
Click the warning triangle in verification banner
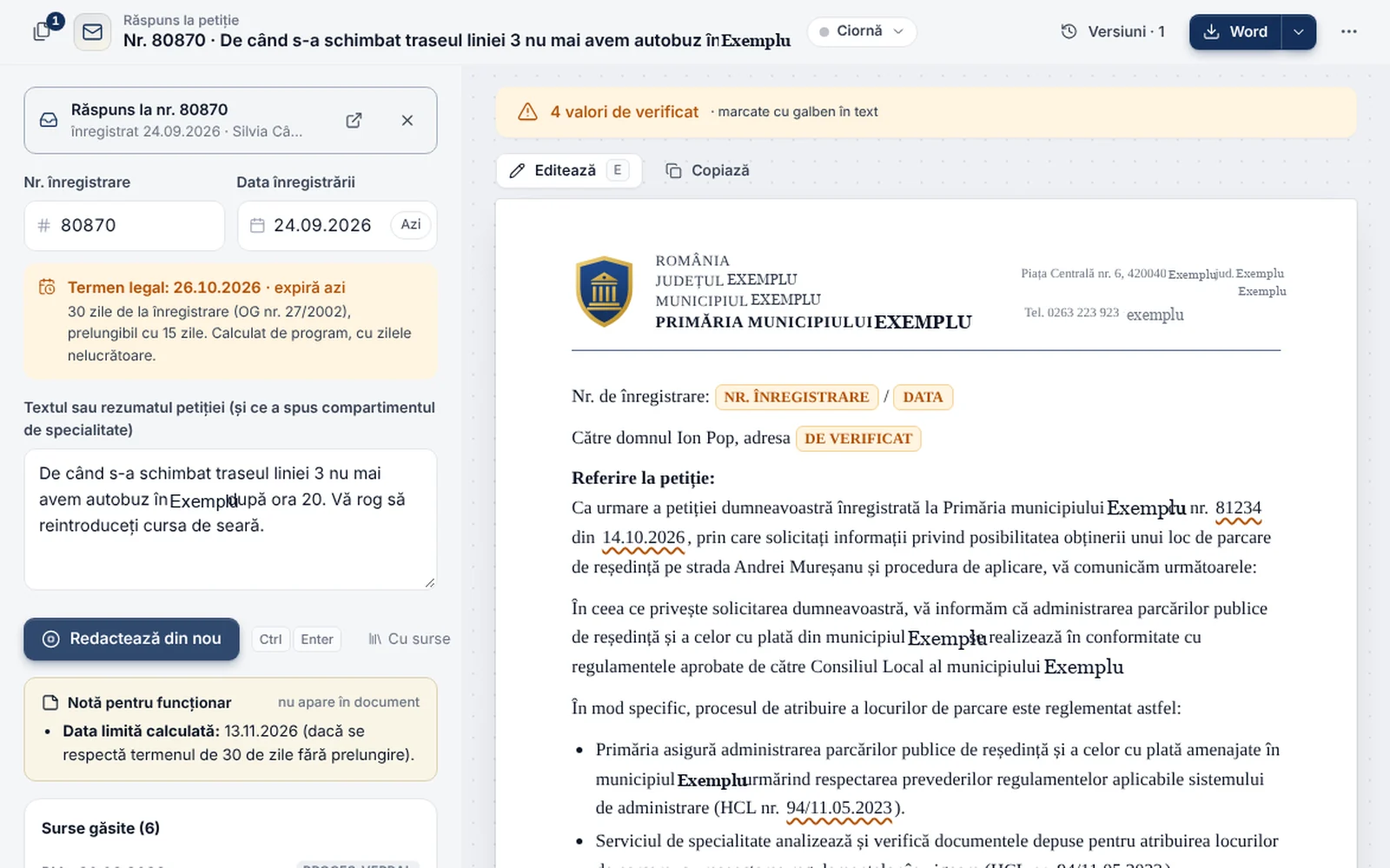click(x=527, y=112)
